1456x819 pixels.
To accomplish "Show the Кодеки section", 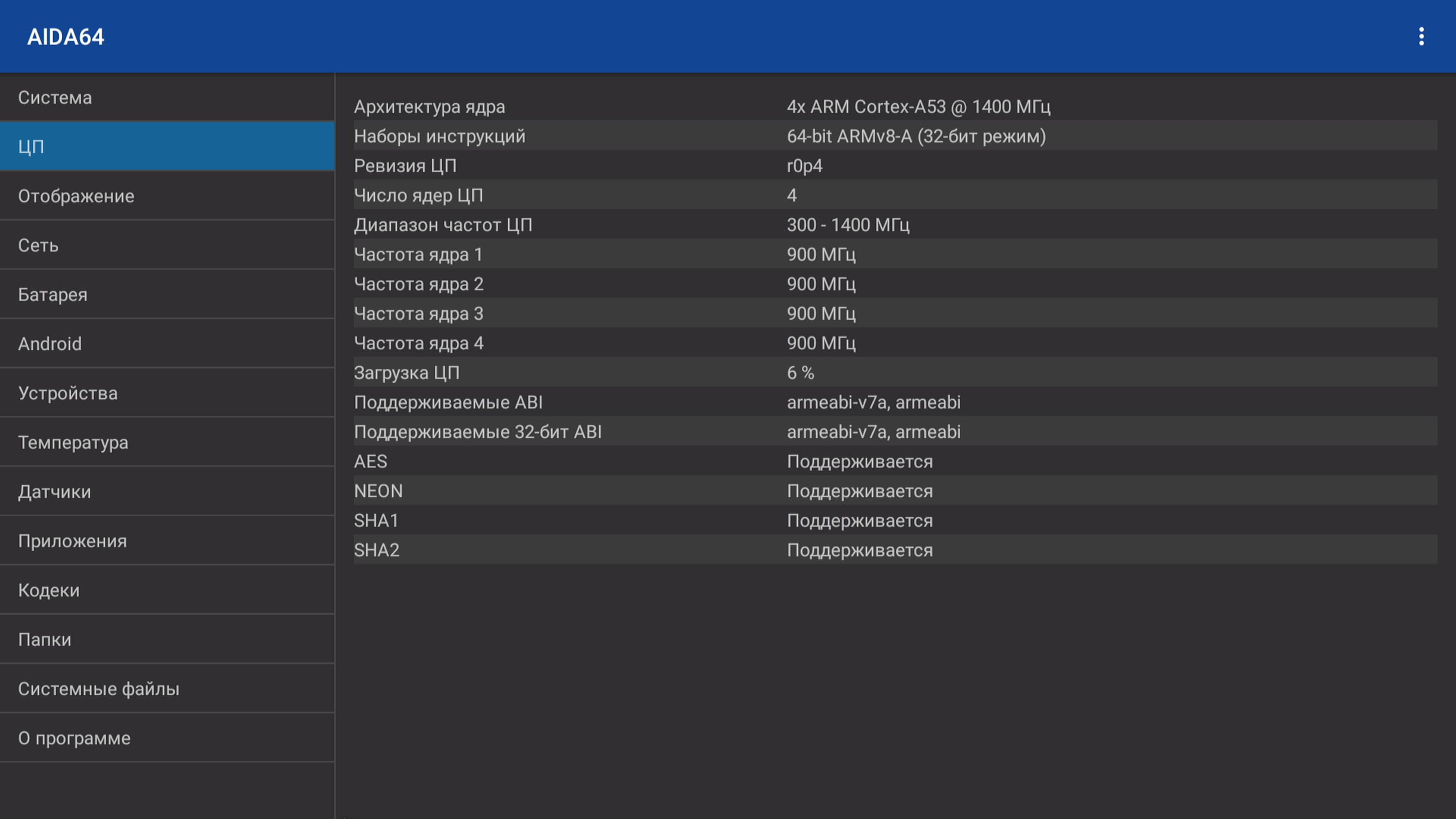I will click(167, 590).
